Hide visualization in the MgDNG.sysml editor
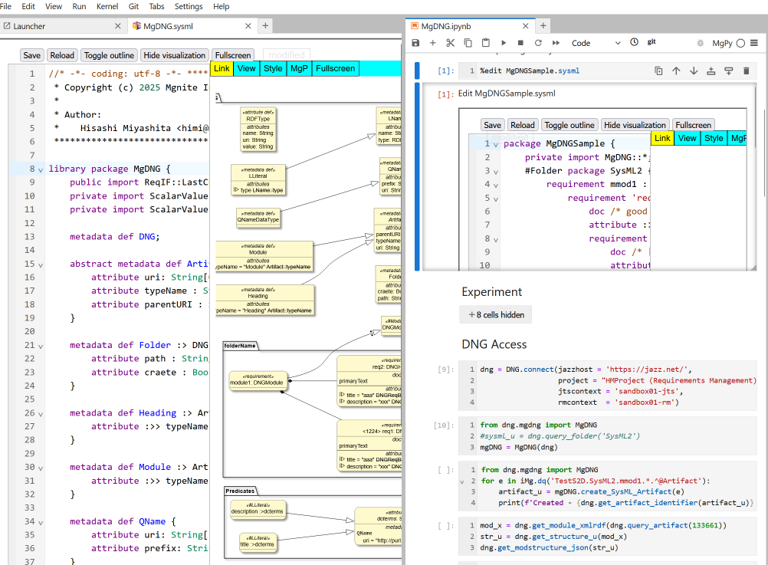Image resolution: width=768 pixels, height=565 pixels. pos(174,56)
